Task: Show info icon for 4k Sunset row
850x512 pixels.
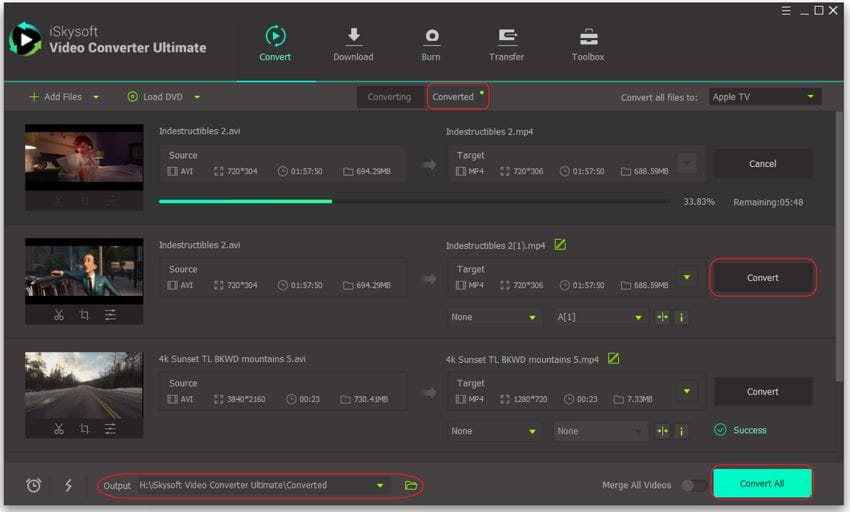Action: (681, 431)
